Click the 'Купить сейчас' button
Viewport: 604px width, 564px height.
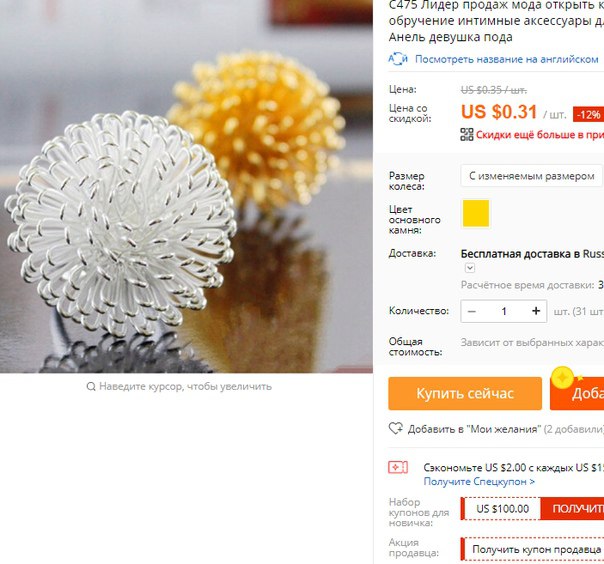tap(465, 393)
